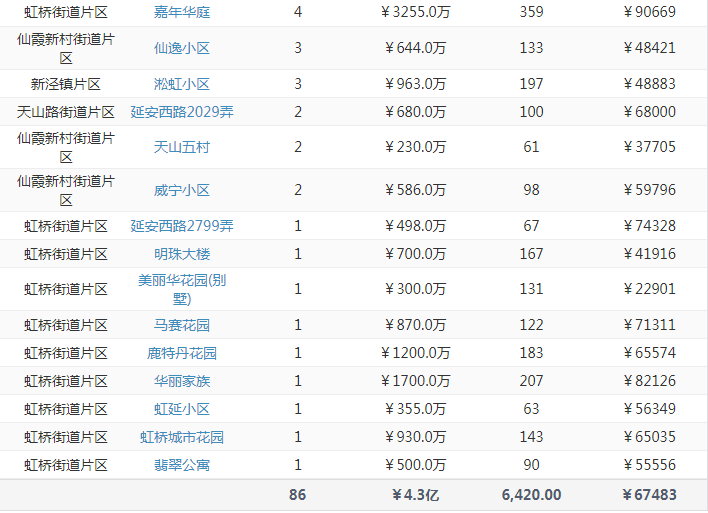The width and height of the screenshot is (708, 513).
Task: Select the 天山路街道片区 district cell
Action: point(65,112)
